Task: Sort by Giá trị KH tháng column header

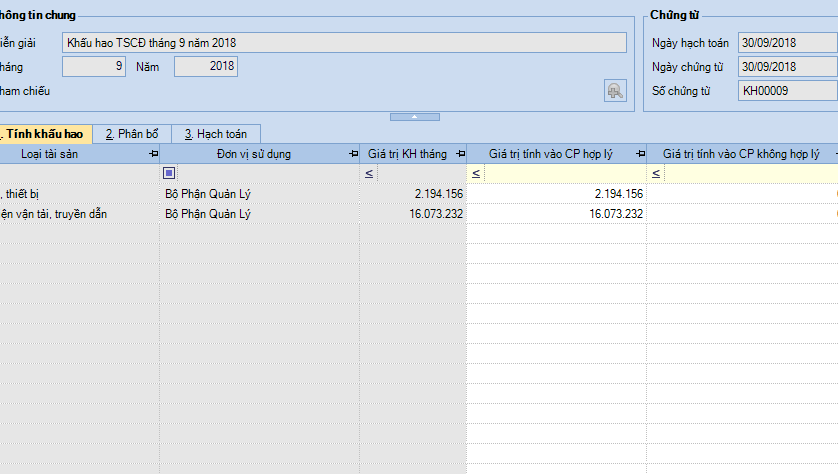Action: [406, 154]
